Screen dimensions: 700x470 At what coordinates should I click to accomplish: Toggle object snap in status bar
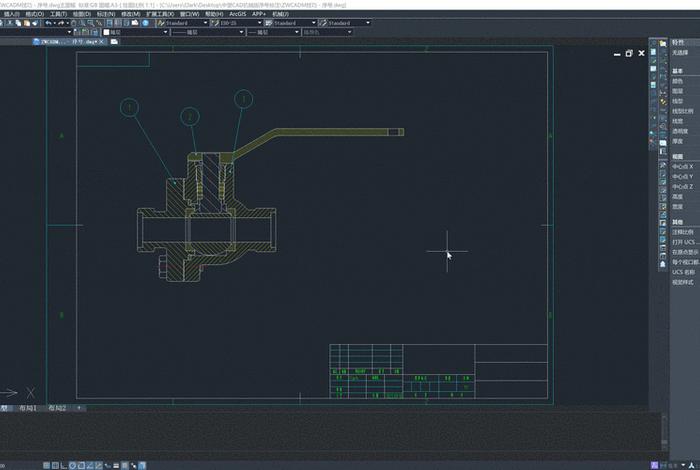click(x=81, y=466)
